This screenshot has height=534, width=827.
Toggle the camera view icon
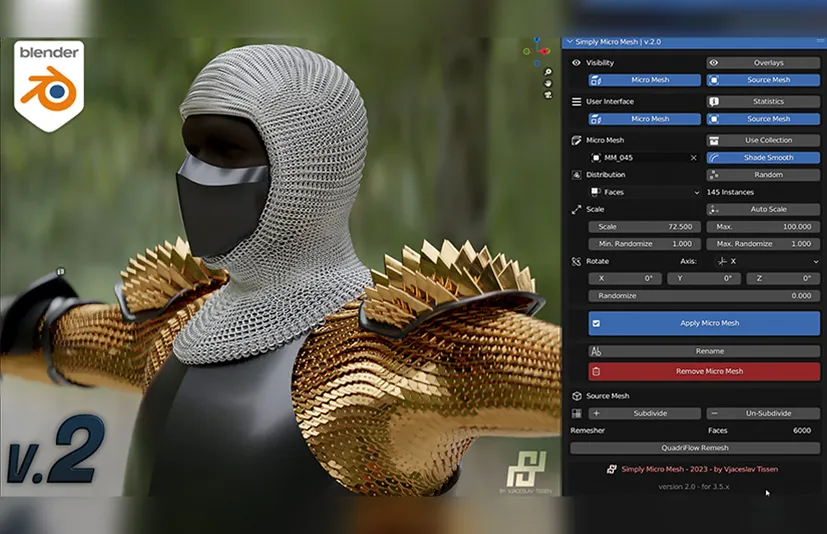549,95
